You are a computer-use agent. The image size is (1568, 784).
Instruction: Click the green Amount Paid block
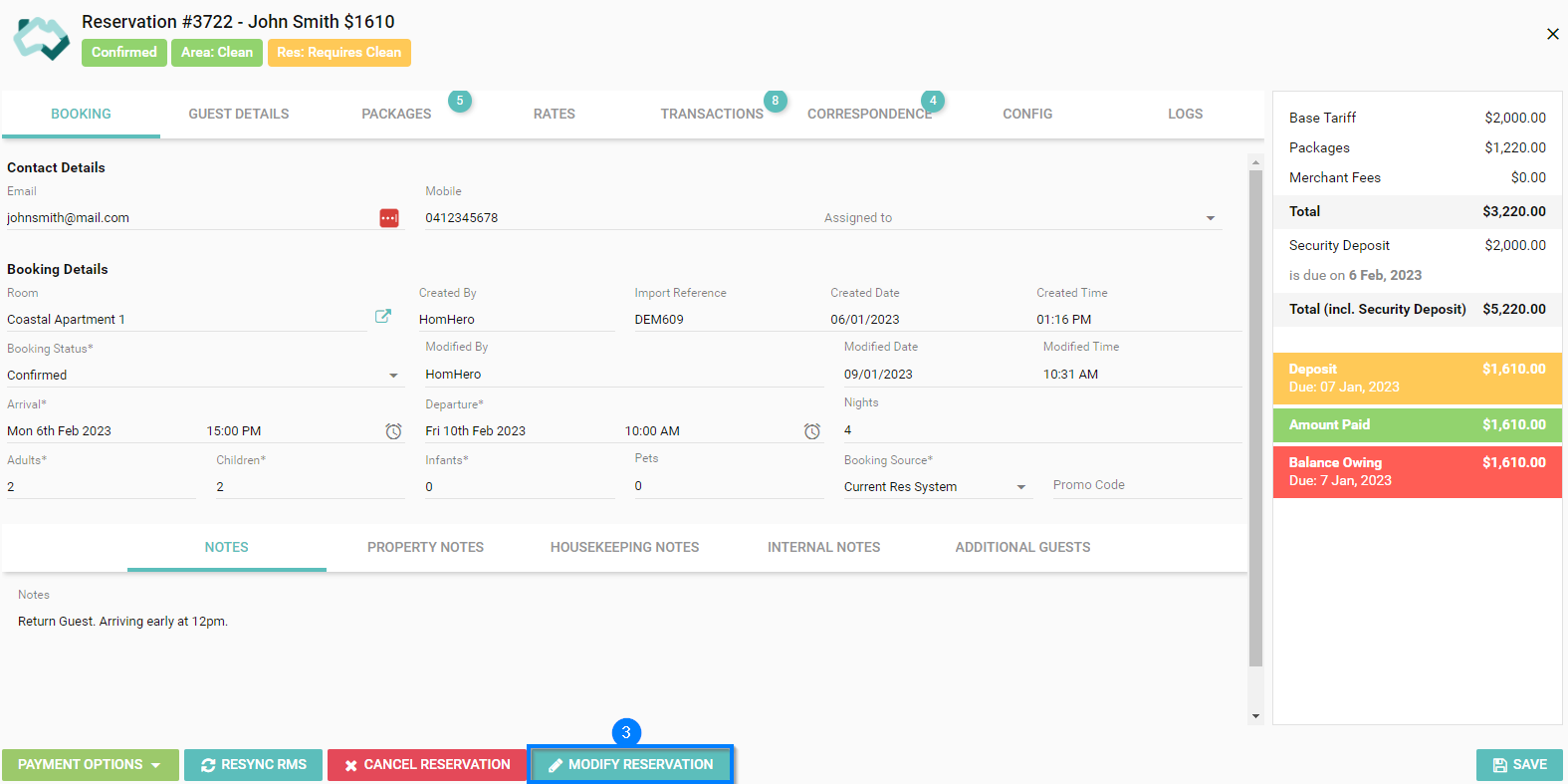coord(1418,425)
